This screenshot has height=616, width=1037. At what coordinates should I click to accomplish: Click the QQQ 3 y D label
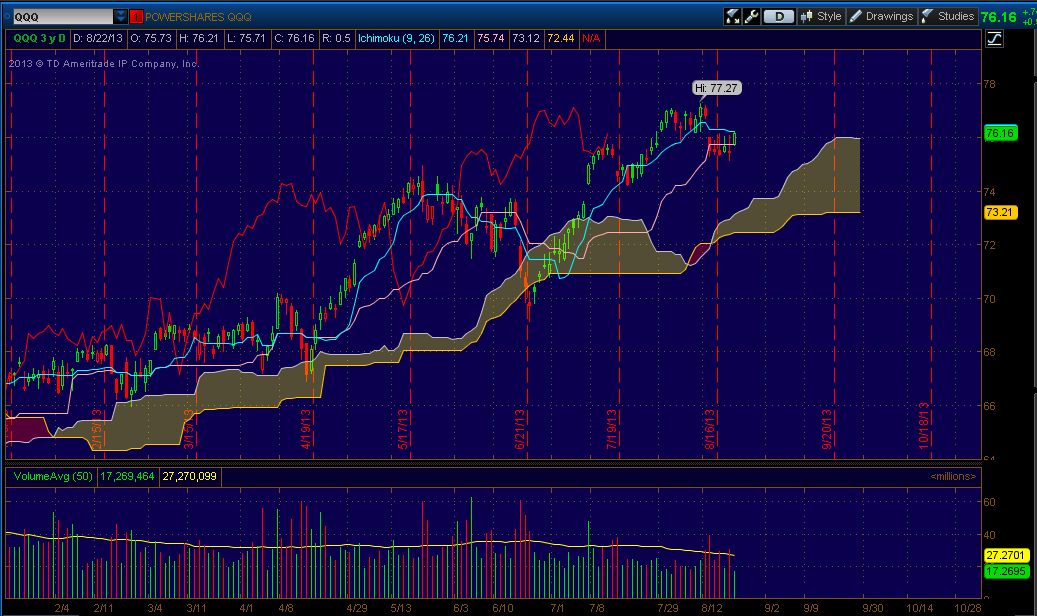click(40, 38)
